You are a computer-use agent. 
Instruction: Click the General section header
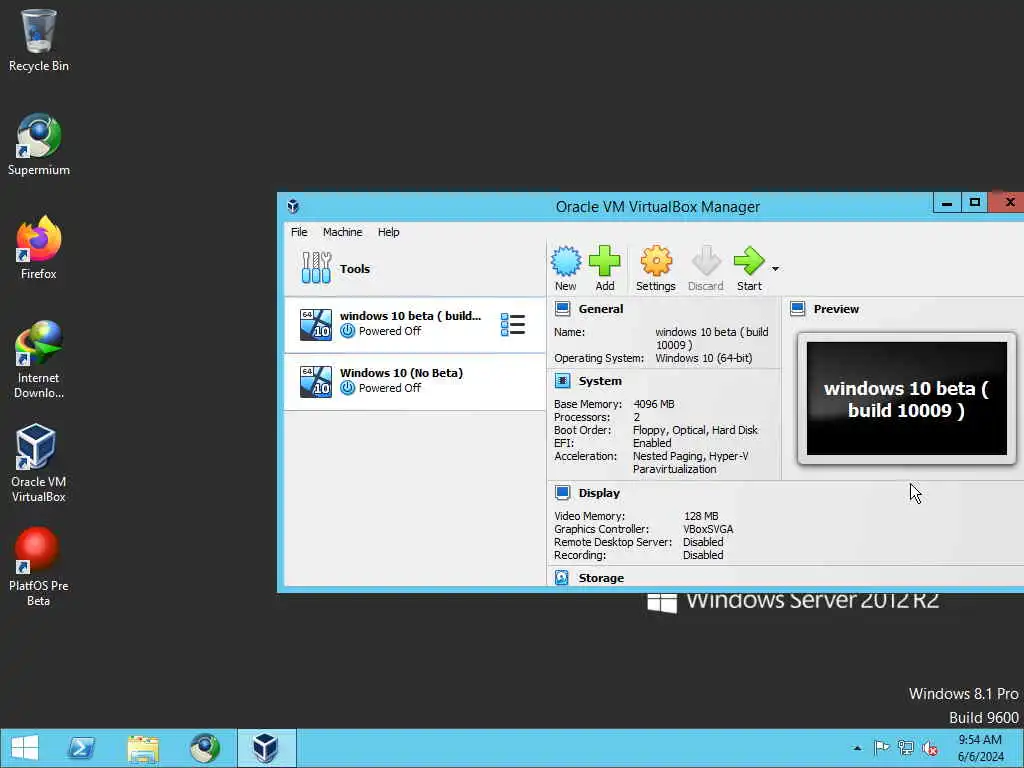600,309
